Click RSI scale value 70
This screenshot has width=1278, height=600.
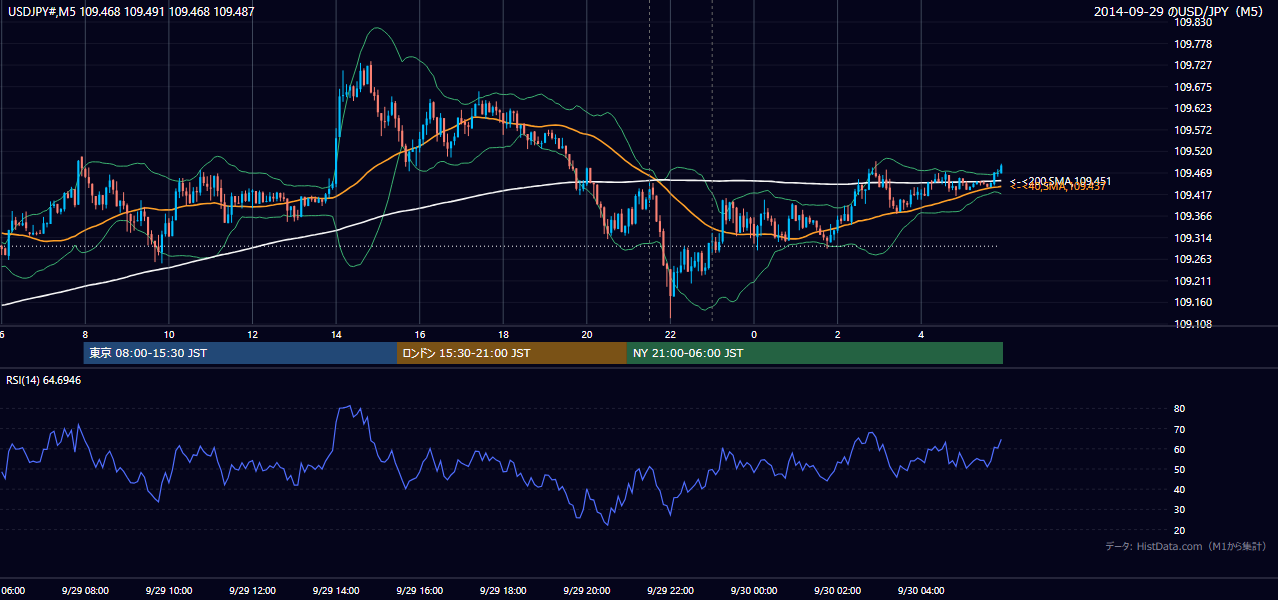click(x=1179, y=429)
